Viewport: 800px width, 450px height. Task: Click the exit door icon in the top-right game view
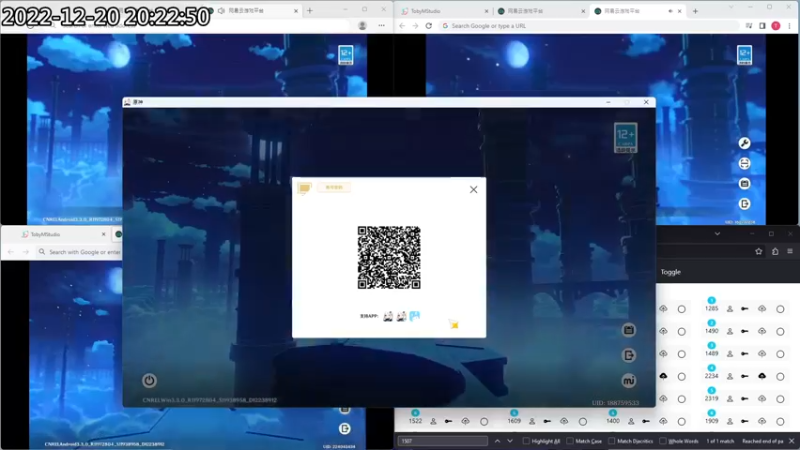pos(744,204)
